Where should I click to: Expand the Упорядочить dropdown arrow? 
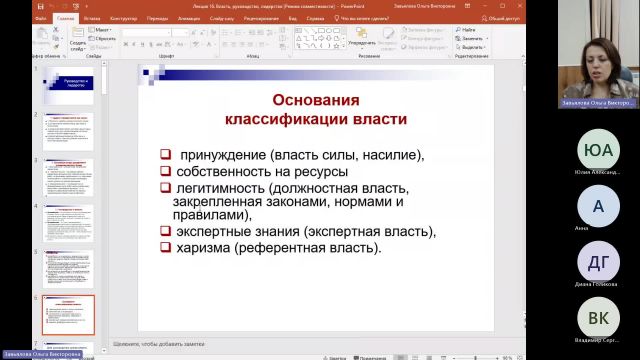coord(362,48)
